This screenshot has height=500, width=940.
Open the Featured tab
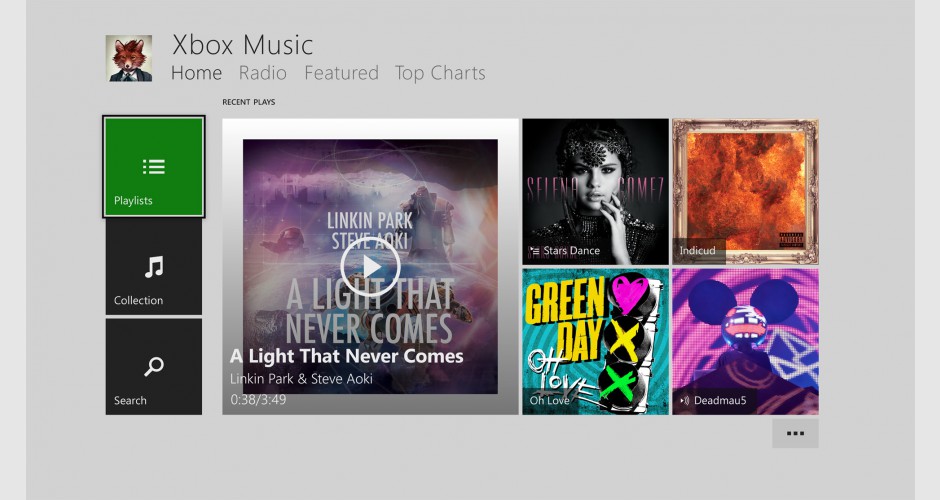pyautogui.click(x=341, y=73)
